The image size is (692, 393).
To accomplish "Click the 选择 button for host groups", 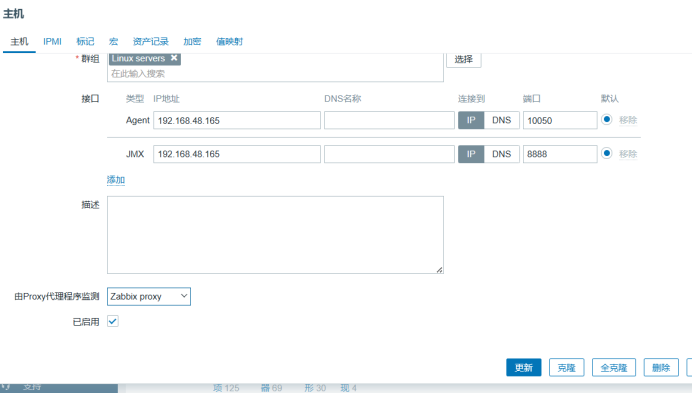I will [463, 59].
